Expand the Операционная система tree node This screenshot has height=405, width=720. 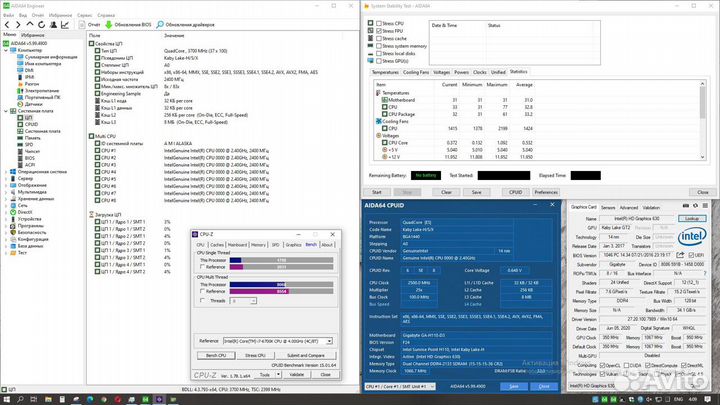5,171
